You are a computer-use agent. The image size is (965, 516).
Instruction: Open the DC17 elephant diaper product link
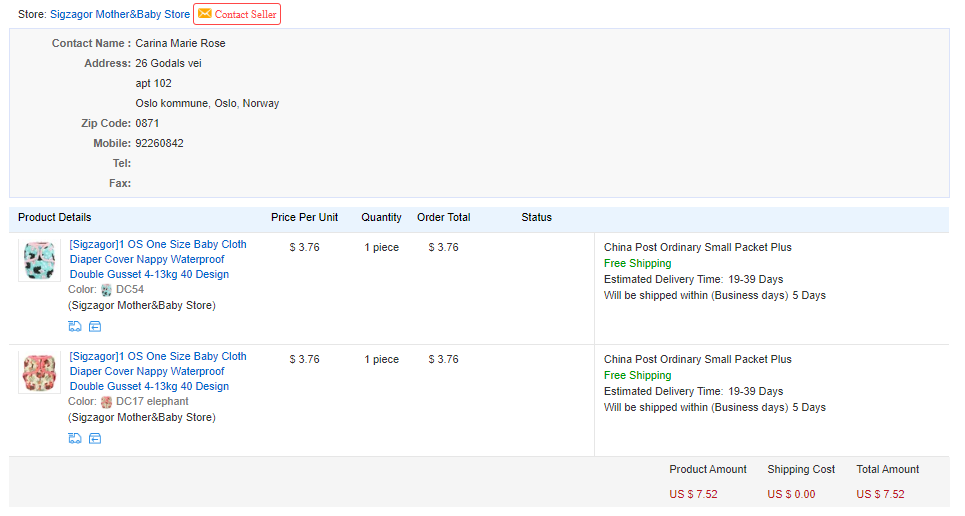(158, 371)
